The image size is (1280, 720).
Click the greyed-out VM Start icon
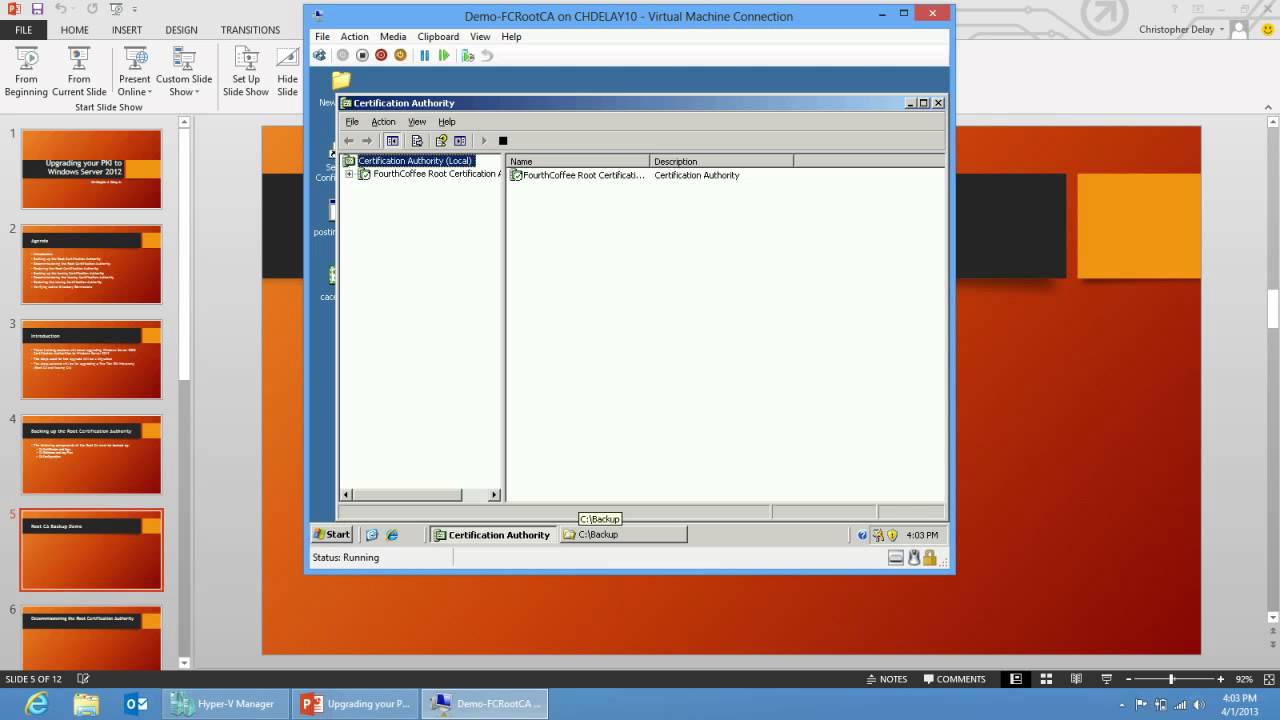click(343, 55)
